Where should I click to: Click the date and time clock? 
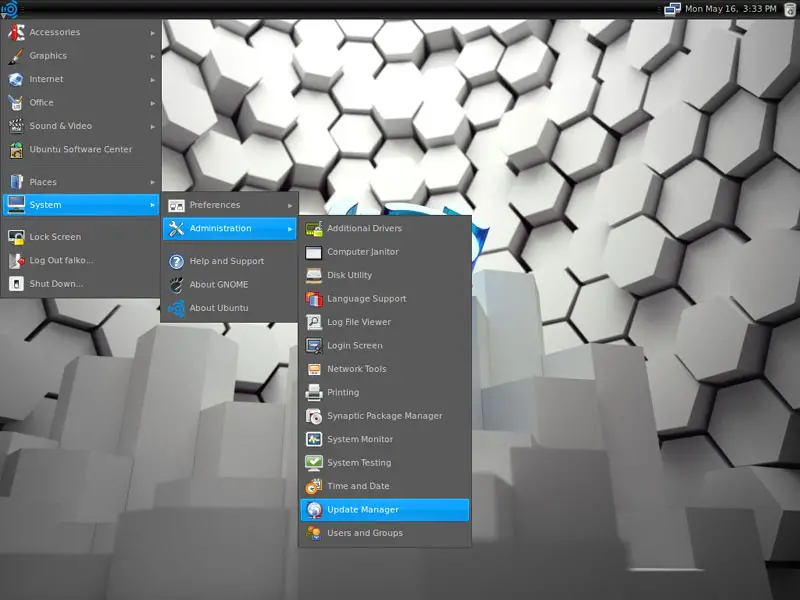731,9
